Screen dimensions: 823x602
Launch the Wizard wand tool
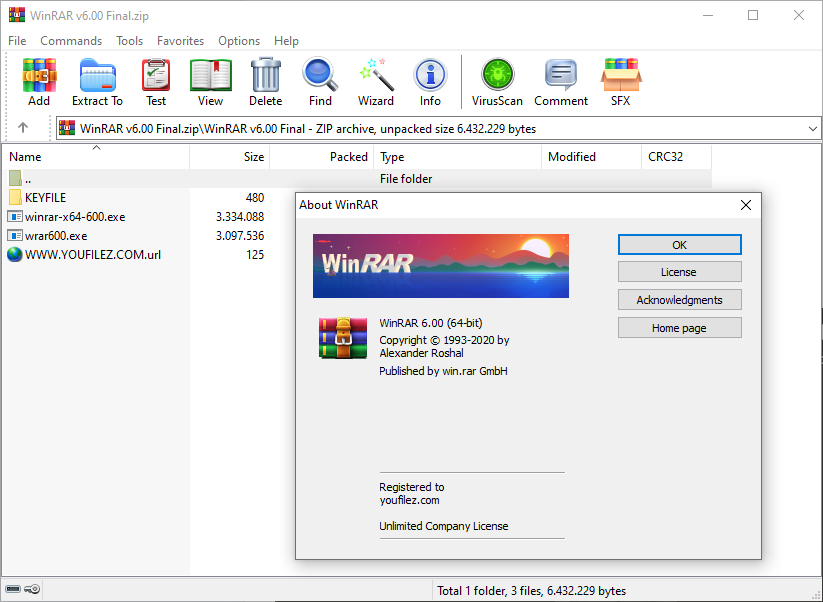376,81
